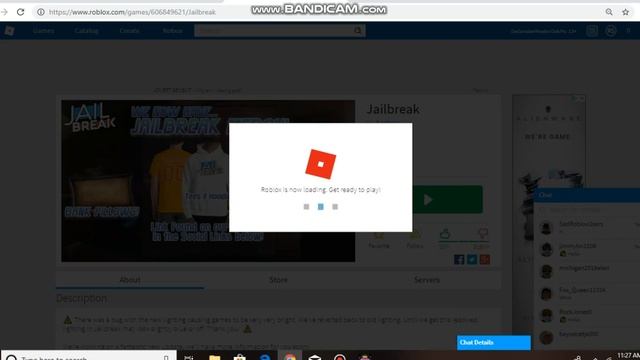Click the Favorite star icon
Viewport: 640px width, 360px height.
coord(379,235)
